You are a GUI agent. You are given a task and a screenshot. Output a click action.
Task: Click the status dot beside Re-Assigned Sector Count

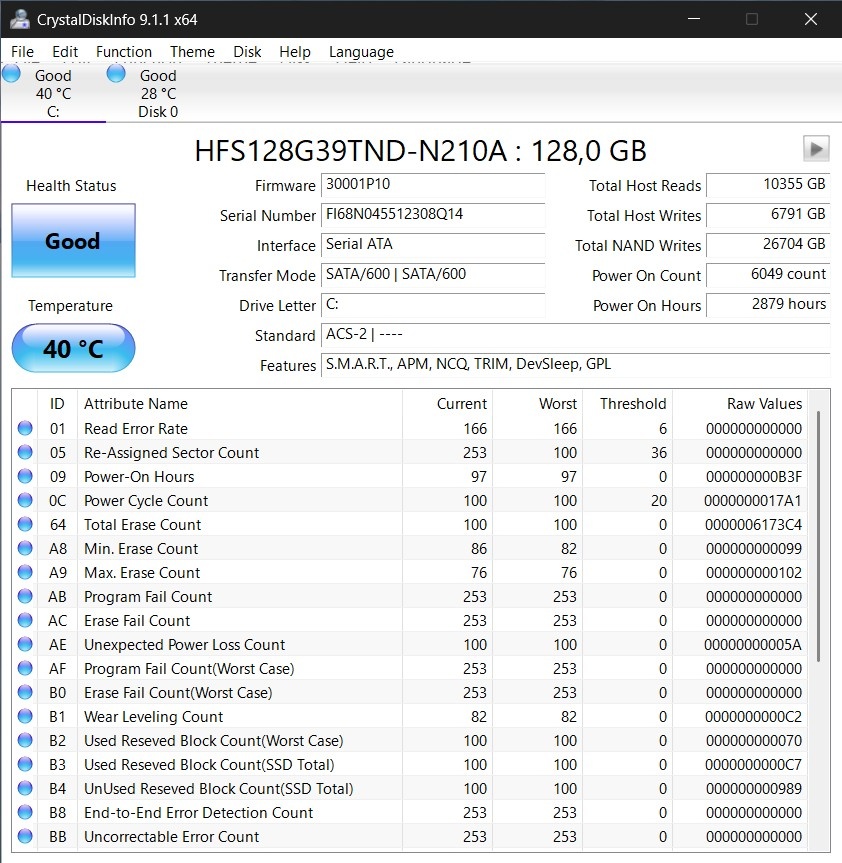tap(25, 452)
